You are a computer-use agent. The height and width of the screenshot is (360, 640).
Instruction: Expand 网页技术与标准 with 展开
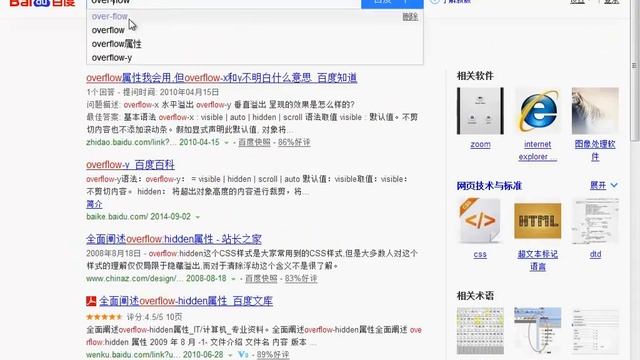click(x=603, y=185)
